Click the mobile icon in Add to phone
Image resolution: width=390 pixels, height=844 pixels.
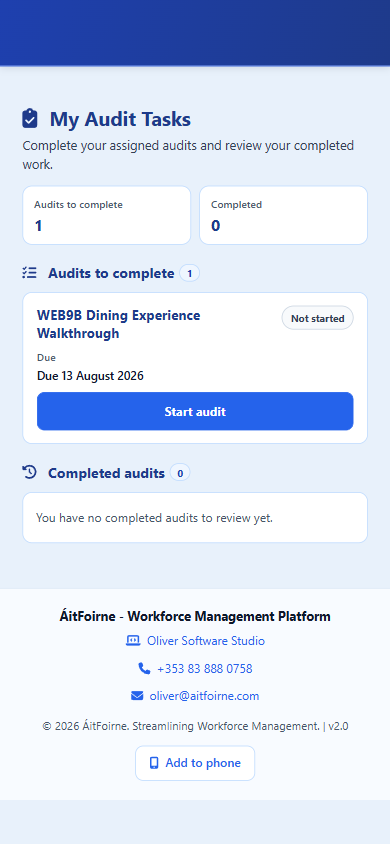pyautogui.click(x=154, y=763)
